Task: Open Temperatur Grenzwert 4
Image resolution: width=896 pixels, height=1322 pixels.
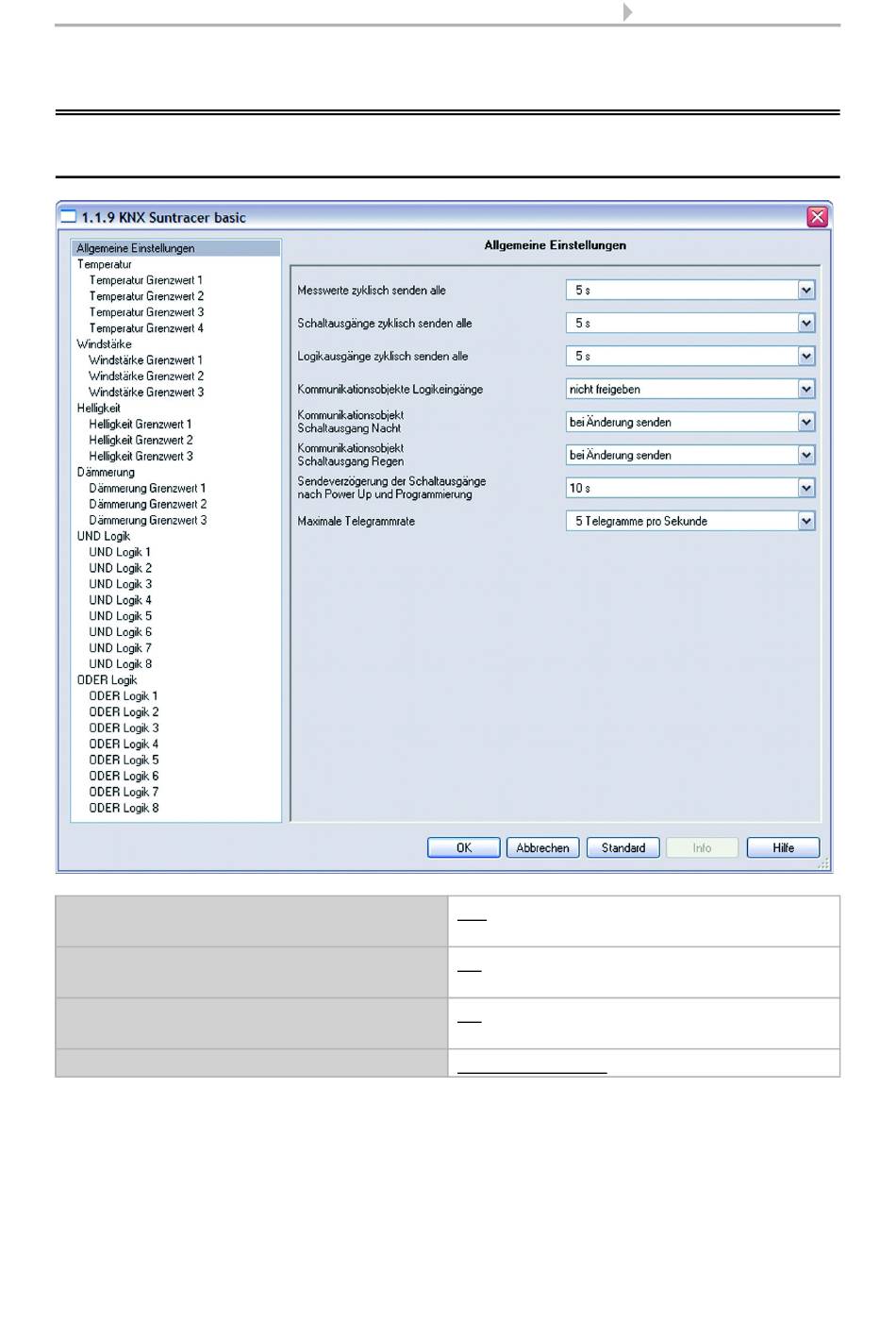Action: (146, 328)
